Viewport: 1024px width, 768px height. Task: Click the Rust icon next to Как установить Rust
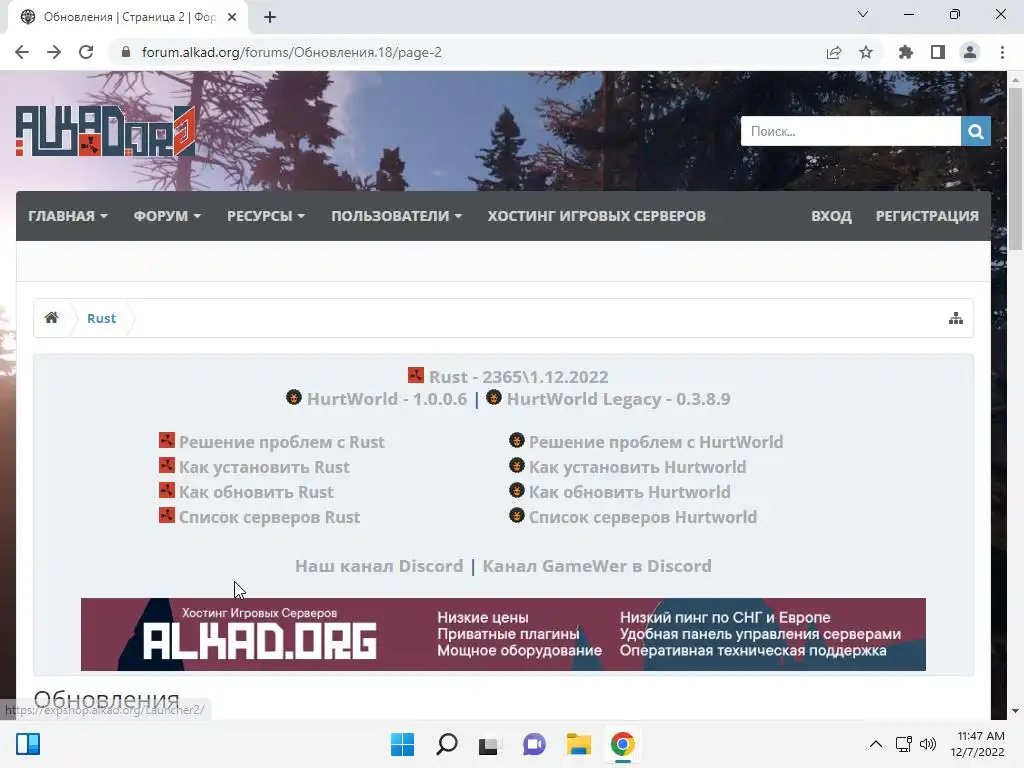coord(167,465)
